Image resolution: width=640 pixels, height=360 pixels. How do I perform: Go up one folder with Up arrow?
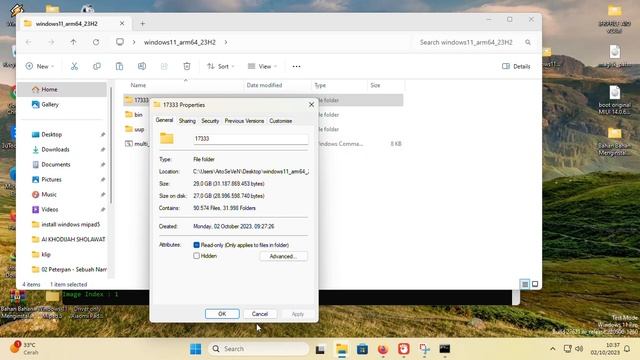pos(73,42)
